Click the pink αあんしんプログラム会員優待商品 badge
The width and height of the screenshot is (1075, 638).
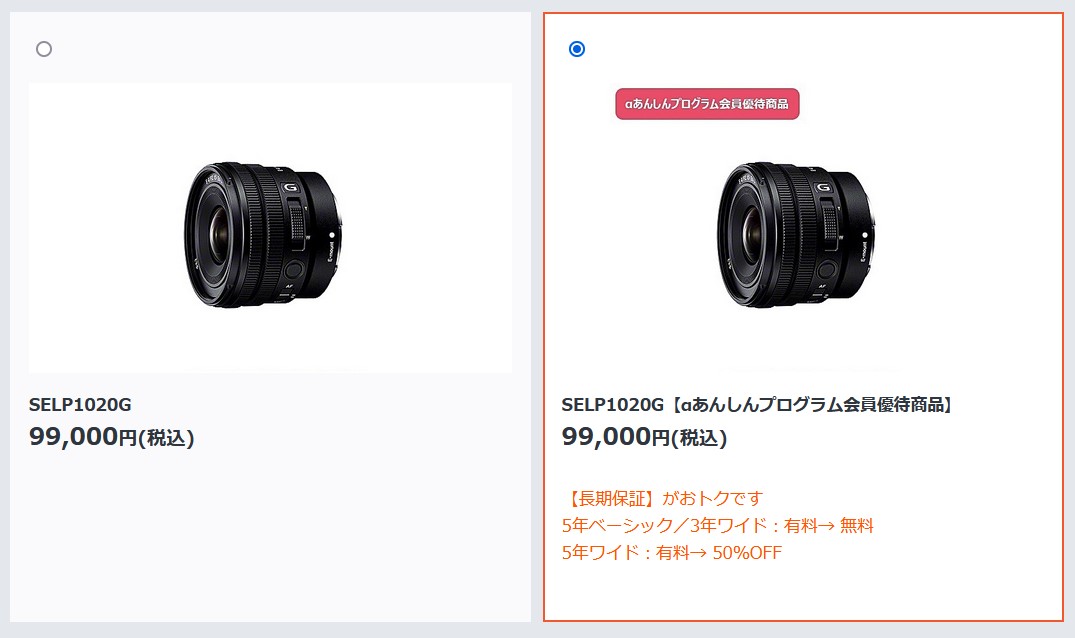coord(707,104)
